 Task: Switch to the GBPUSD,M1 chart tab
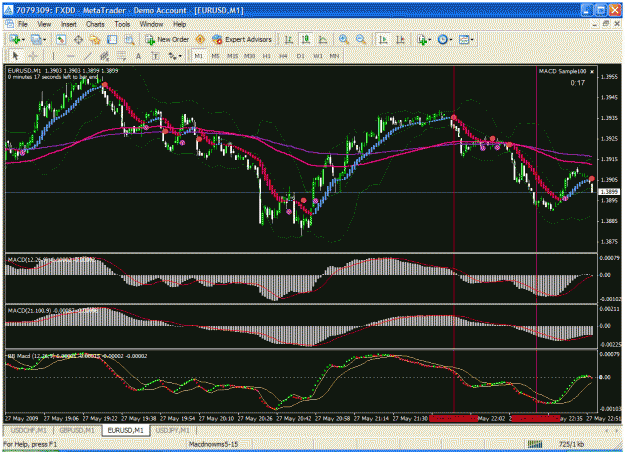[x=77, y=430]
